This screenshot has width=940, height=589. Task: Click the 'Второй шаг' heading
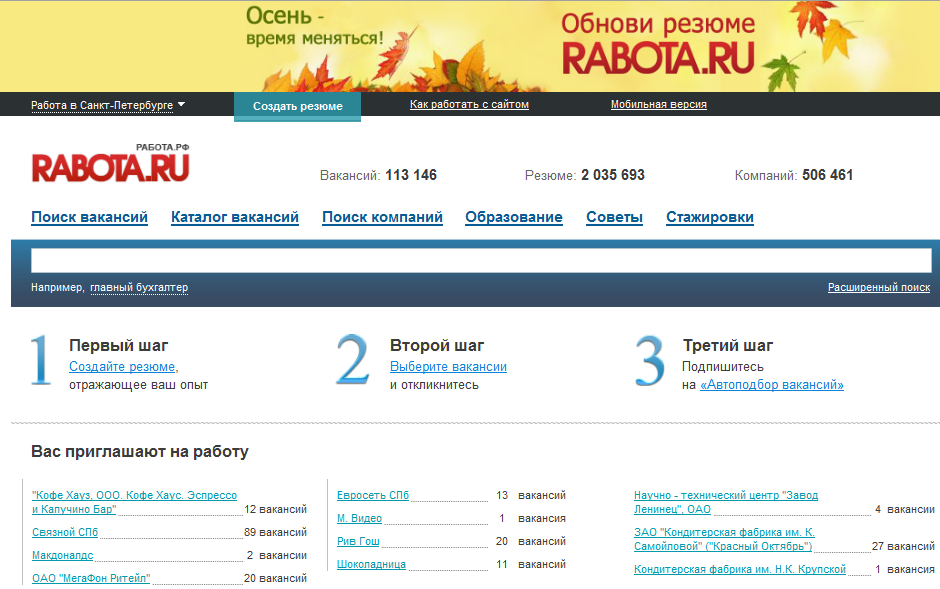[437, 346]
